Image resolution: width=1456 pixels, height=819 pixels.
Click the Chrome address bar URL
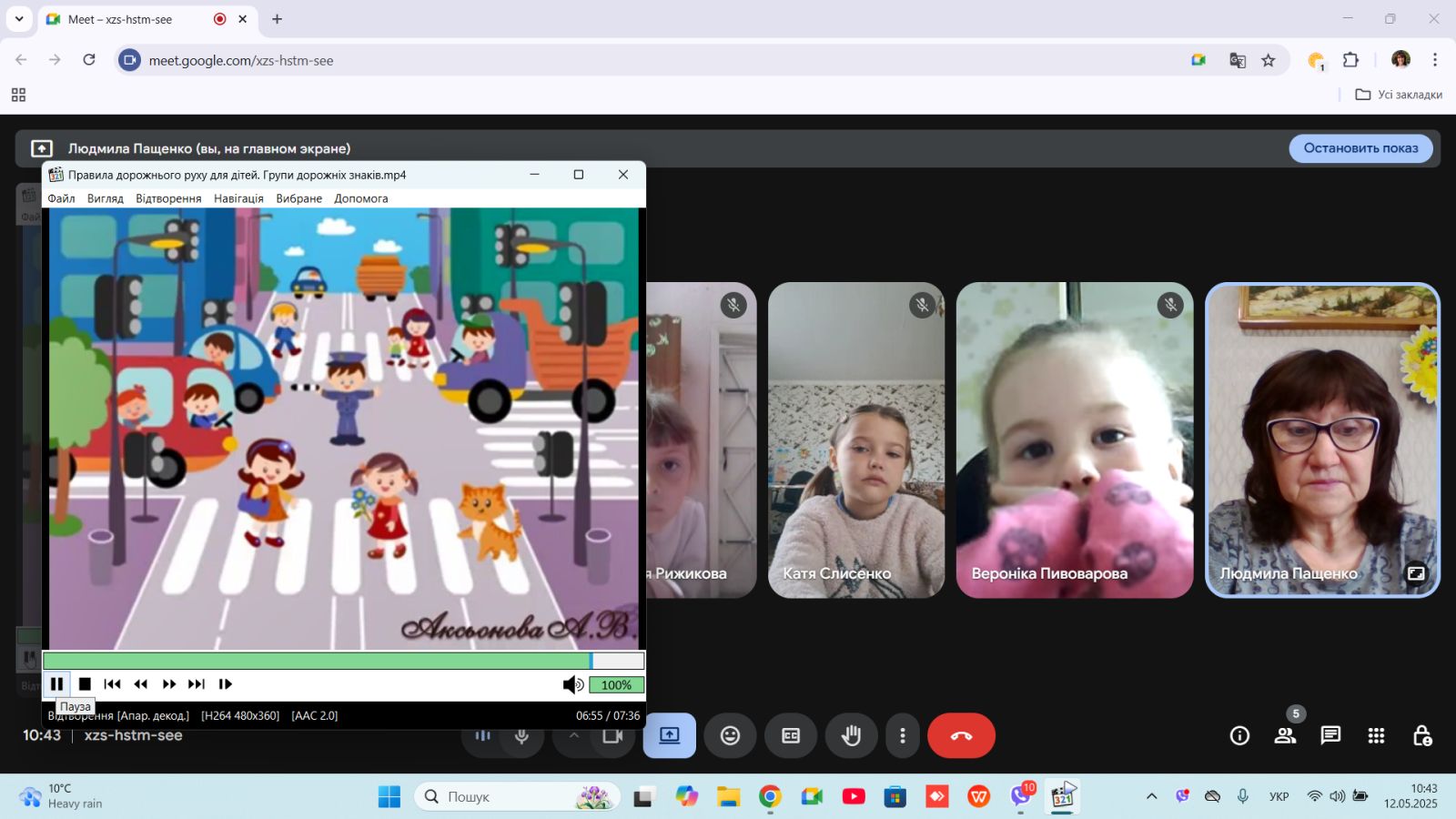click(x=241, y=60)
